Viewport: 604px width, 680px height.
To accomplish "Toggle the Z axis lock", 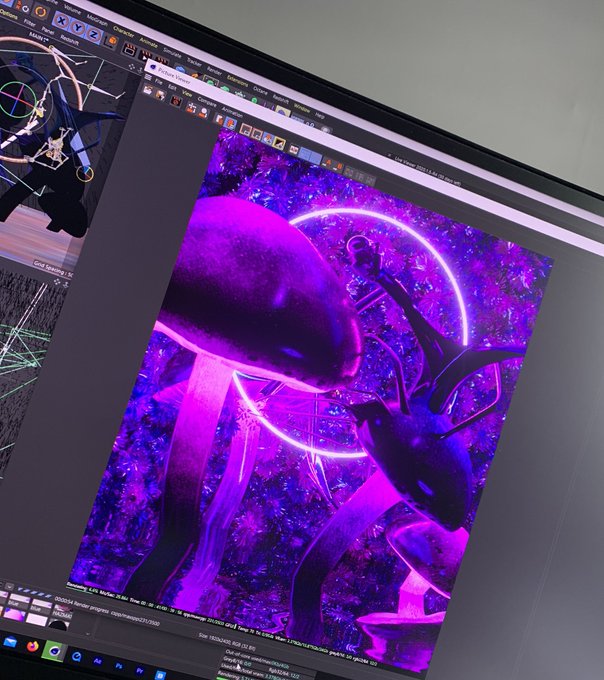I will [94, 35].
